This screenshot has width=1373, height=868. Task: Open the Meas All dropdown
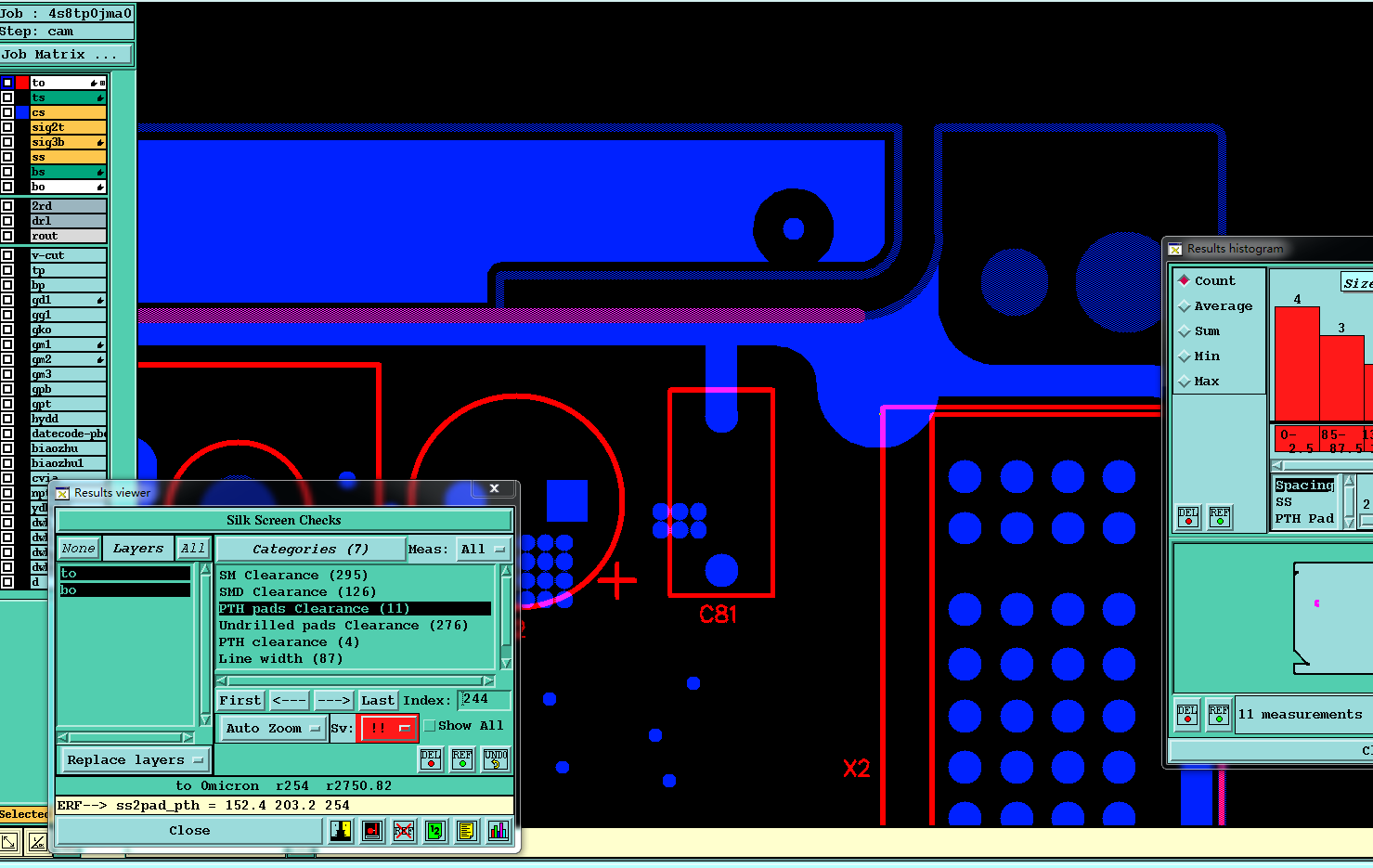[484, 549]
